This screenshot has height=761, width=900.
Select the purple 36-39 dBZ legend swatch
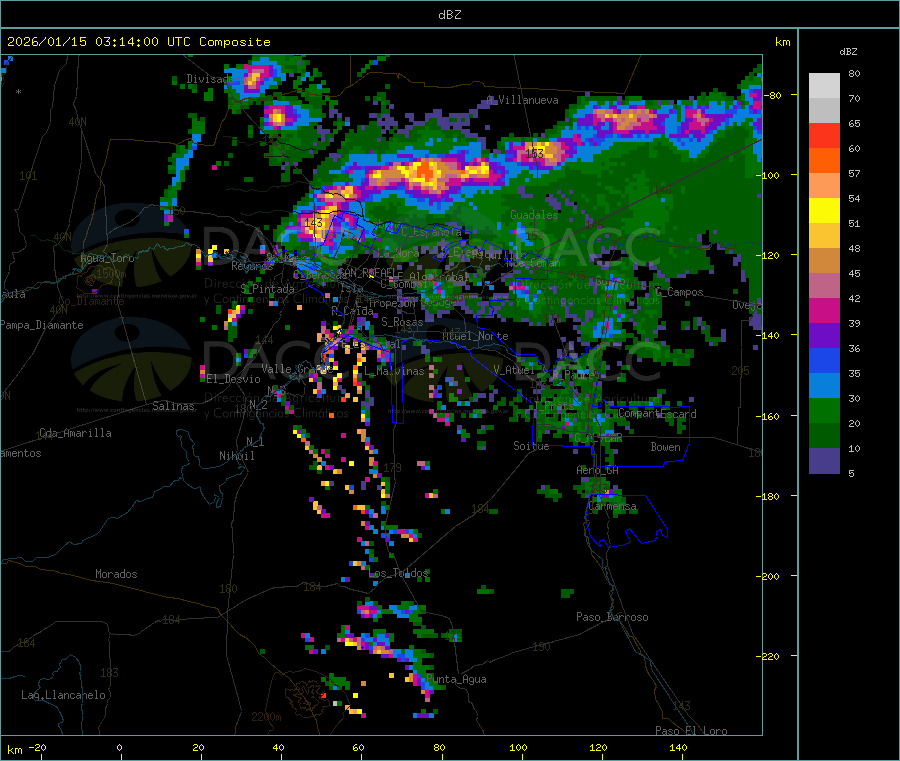(x=824, y=336)
